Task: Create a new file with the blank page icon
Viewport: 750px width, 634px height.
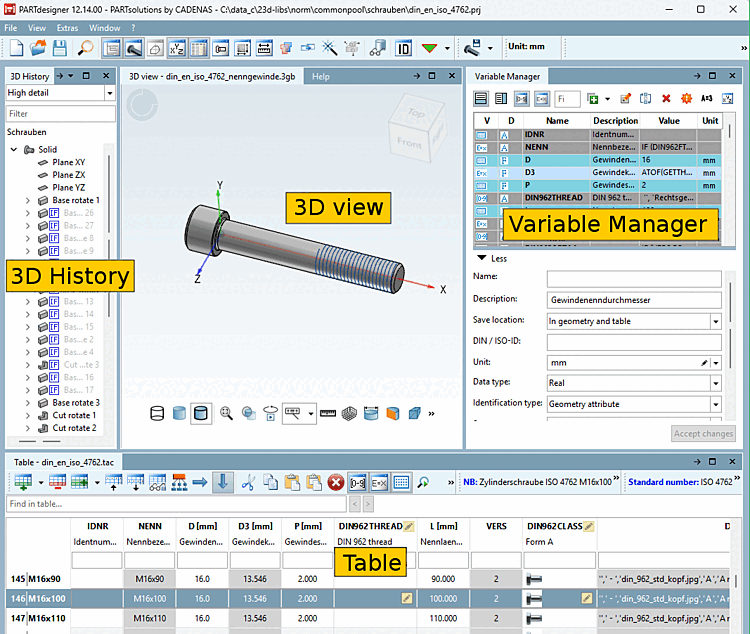Action: click(x=16, y=48)
